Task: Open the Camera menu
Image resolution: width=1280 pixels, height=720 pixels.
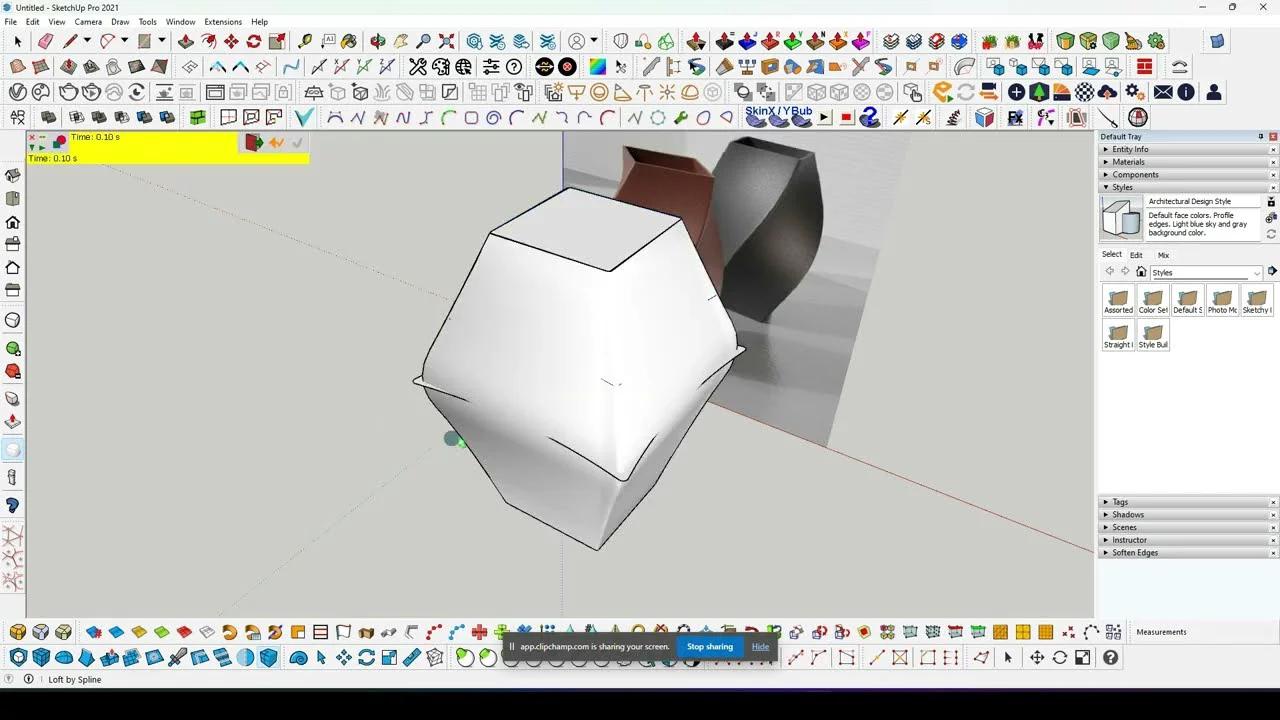Action: click(88, 21)
